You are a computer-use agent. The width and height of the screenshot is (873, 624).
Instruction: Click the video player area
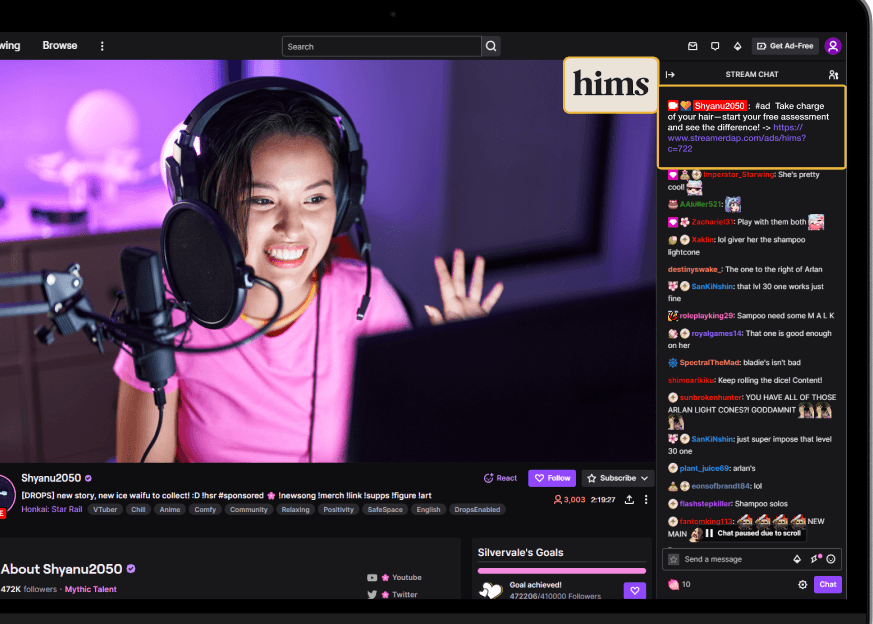coord(327,261)
